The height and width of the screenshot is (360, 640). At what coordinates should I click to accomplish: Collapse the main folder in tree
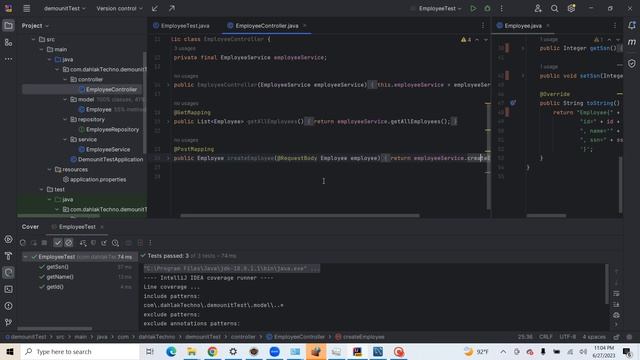pos(42,49)
